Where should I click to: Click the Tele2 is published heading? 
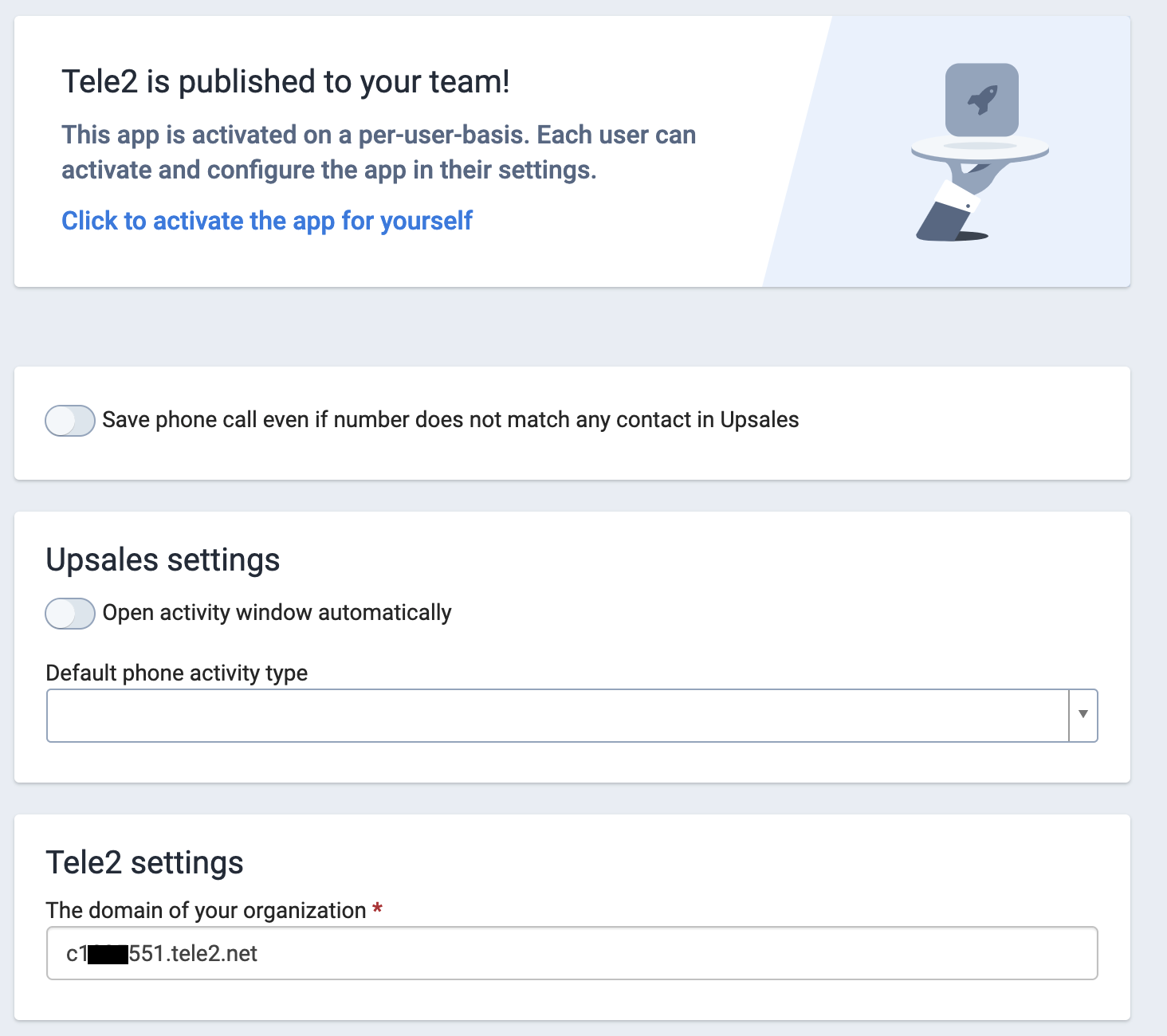pyautogui.click(x=285, y=82)
